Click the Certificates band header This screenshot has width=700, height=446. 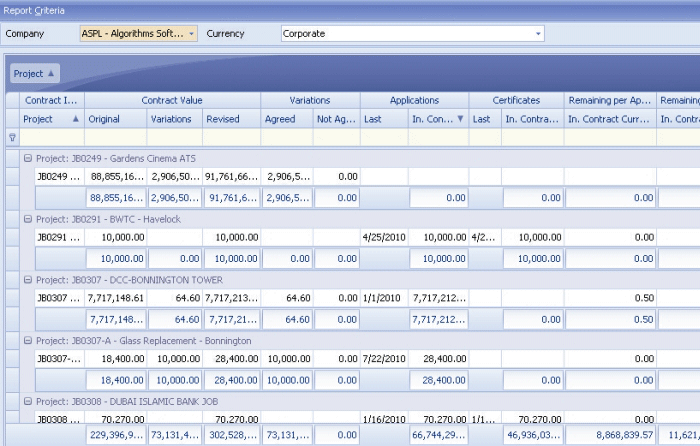[x=517, y=100]
